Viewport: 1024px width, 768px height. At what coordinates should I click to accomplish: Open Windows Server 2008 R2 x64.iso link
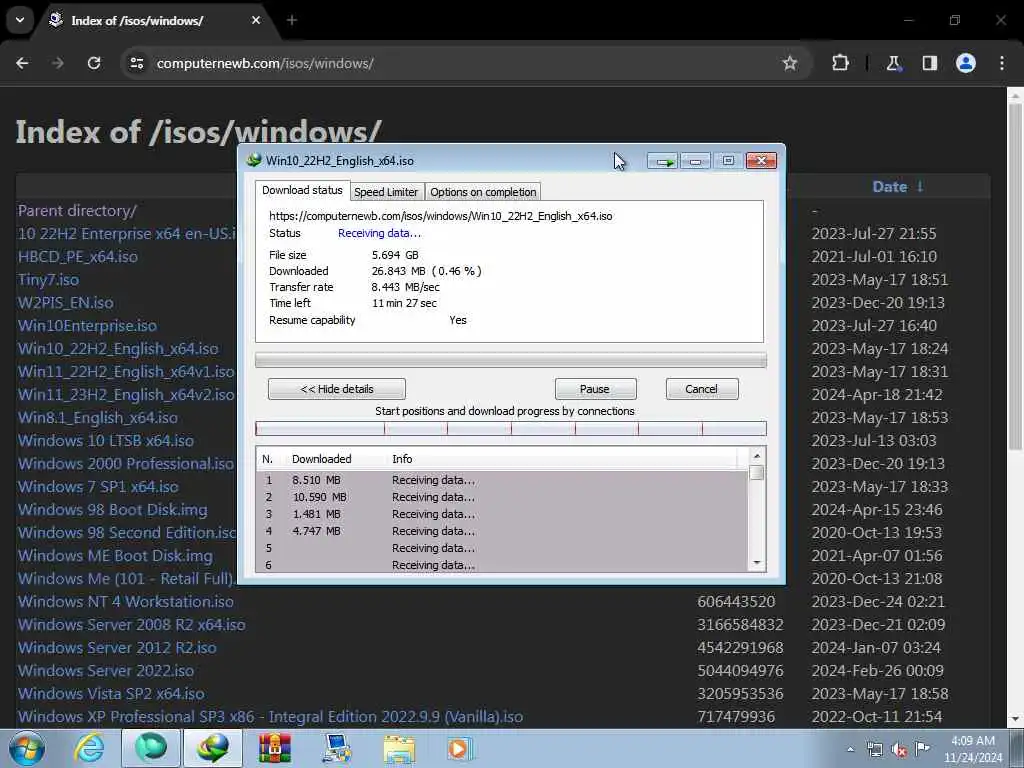point(131,625)
